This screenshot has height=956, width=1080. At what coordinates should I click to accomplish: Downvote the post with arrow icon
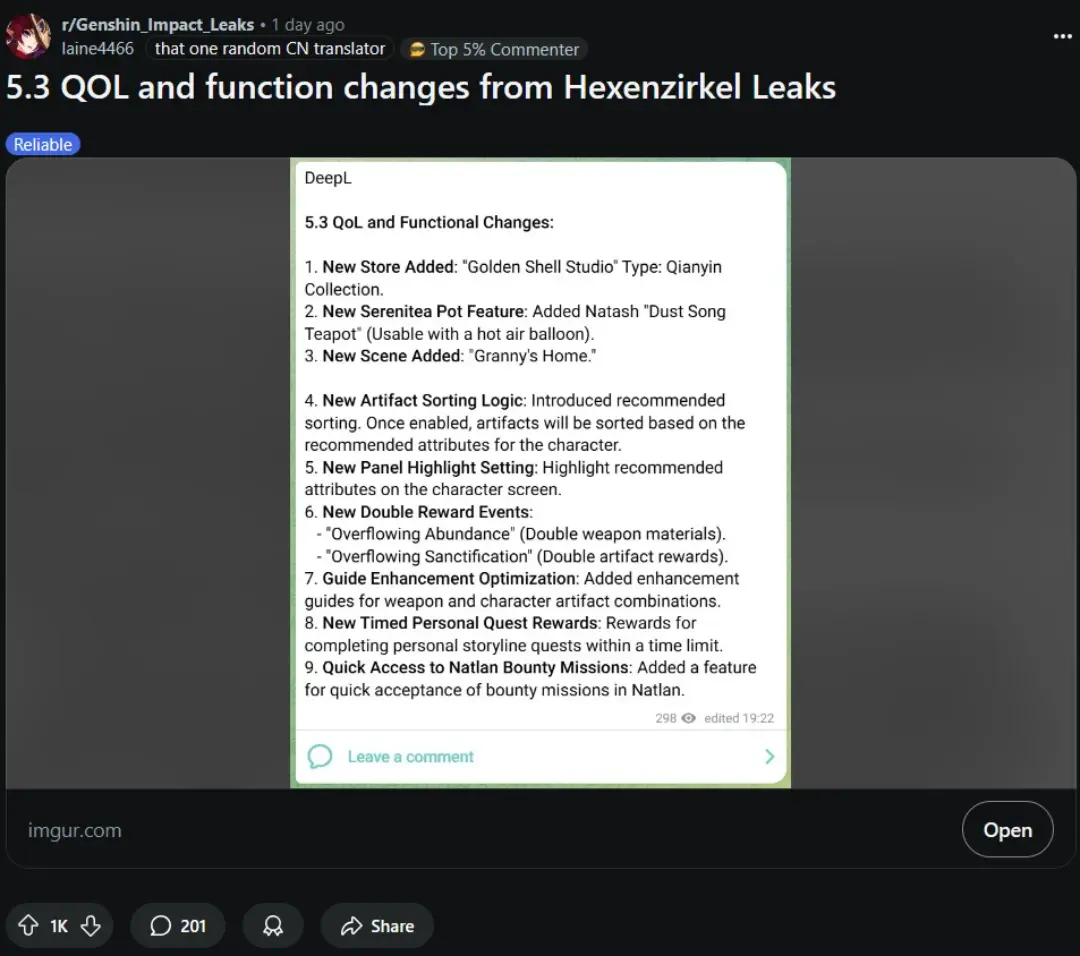click(91, 925)
